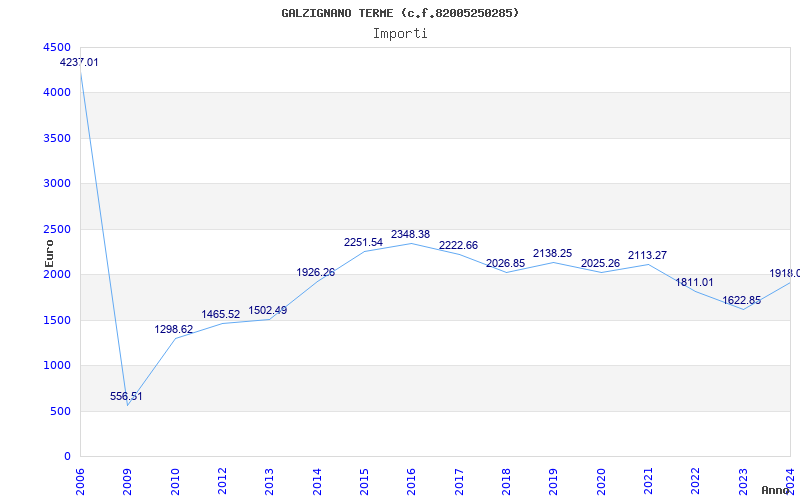
Task: Click the 4237.01 data label for 2006
Action: coord(79,62)
